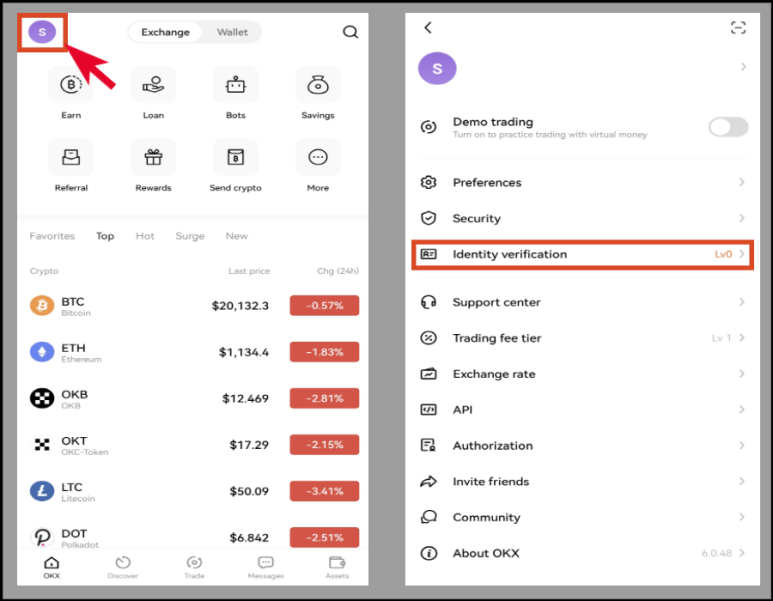This screenshot has height=601, width=773.
Task: Go to Assets in bottom navigation
Action: pyautogui.click(x=337, y=567)
